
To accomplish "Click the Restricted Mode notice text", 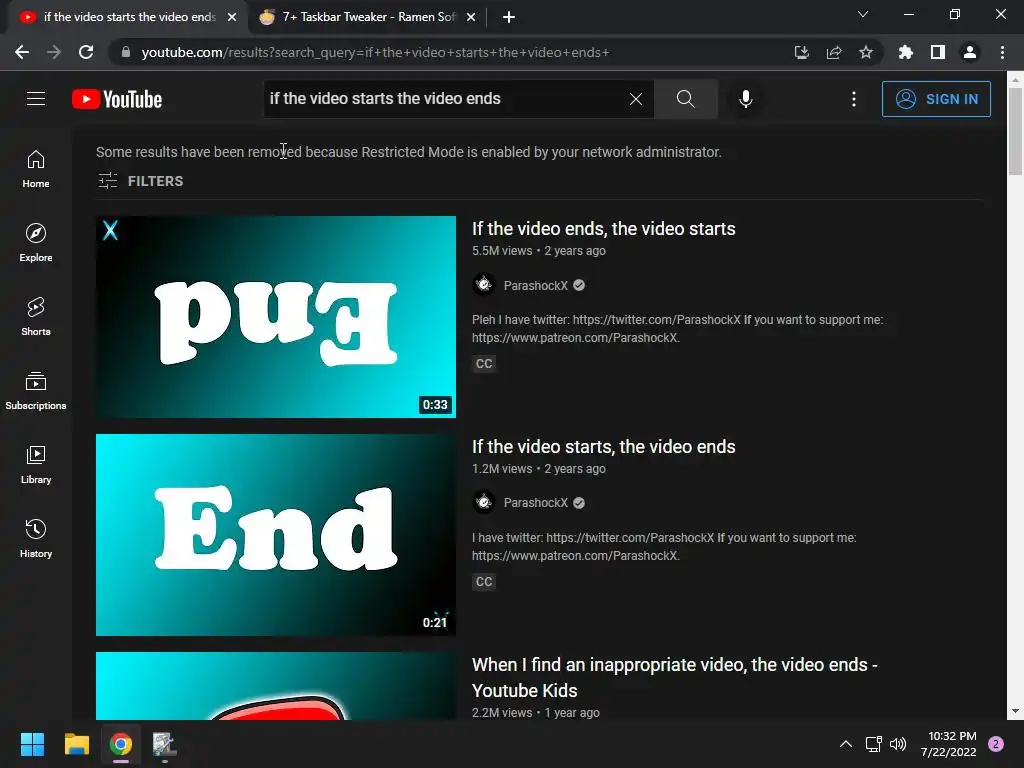I will pyautogui.click(x=409, y=152).
